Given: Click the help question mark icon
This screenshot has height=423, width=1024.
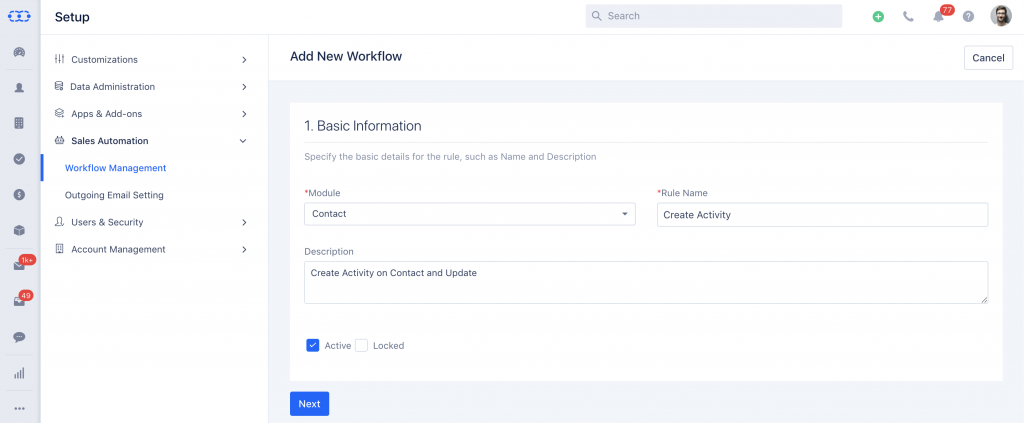Looking at the screenshot, I should [x=968, y=17].
